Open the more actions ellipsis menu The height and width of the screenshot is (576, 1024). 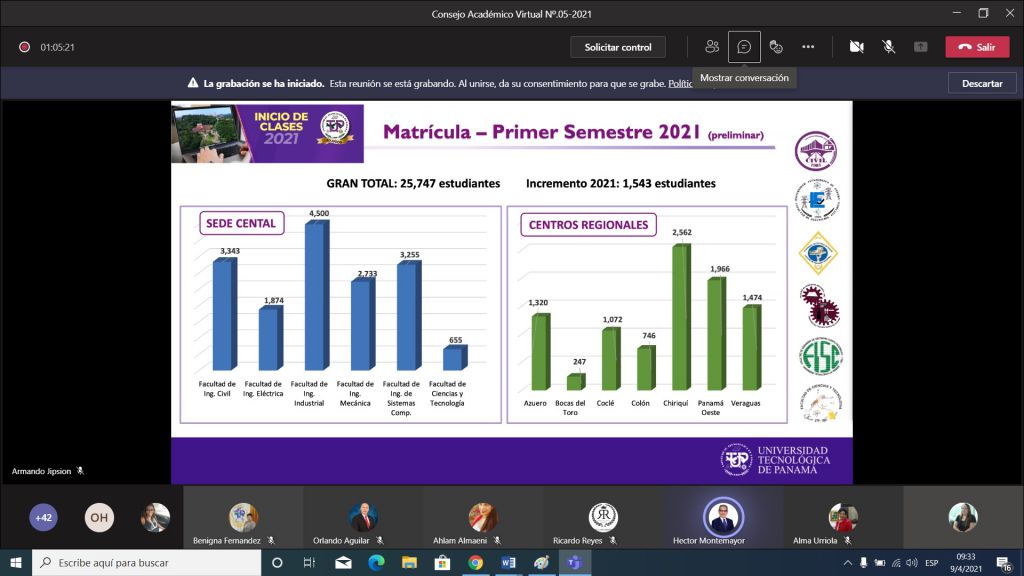click(808, 47)
